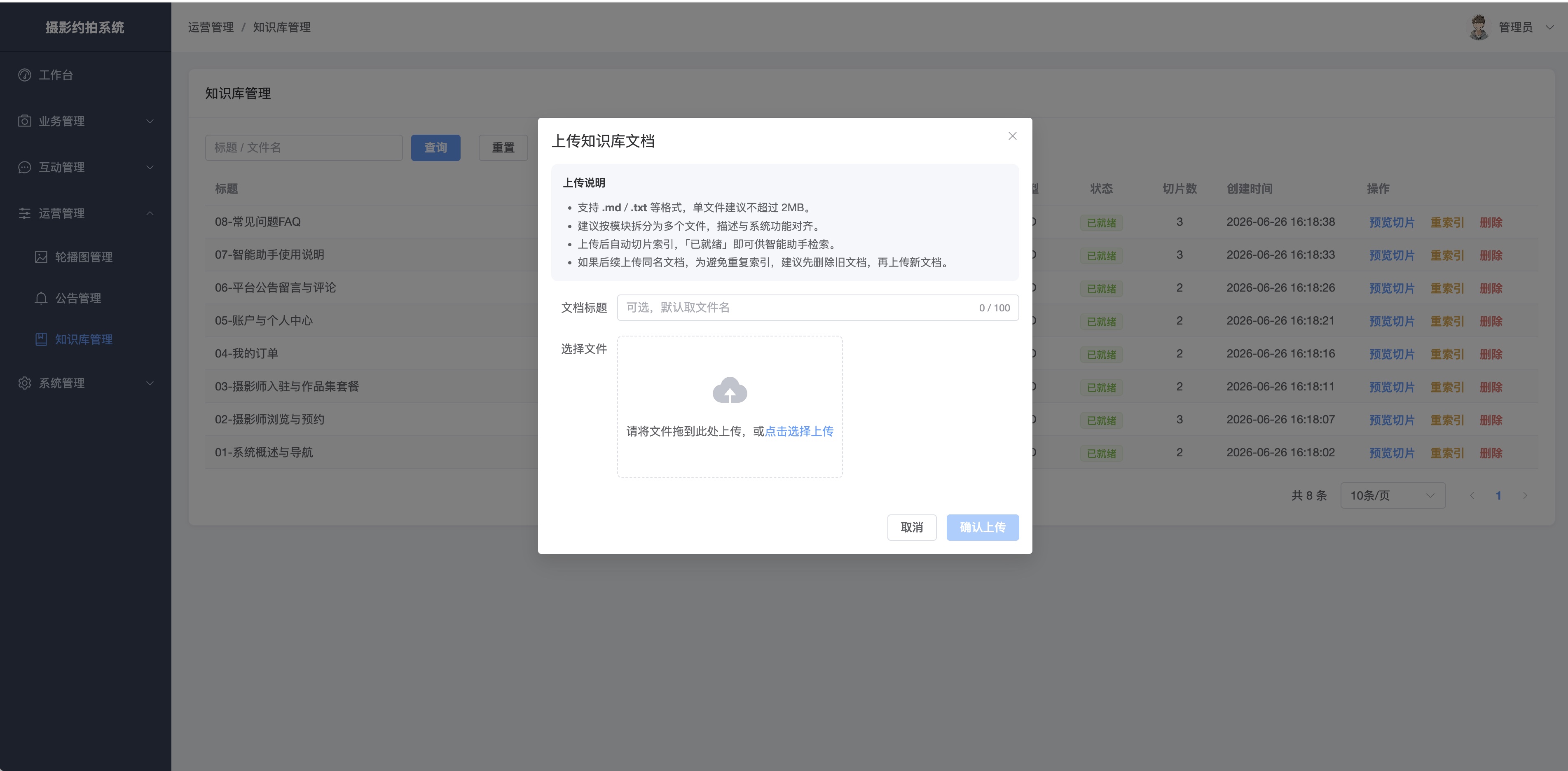Select page 1 in pagination

point(1498,496)
